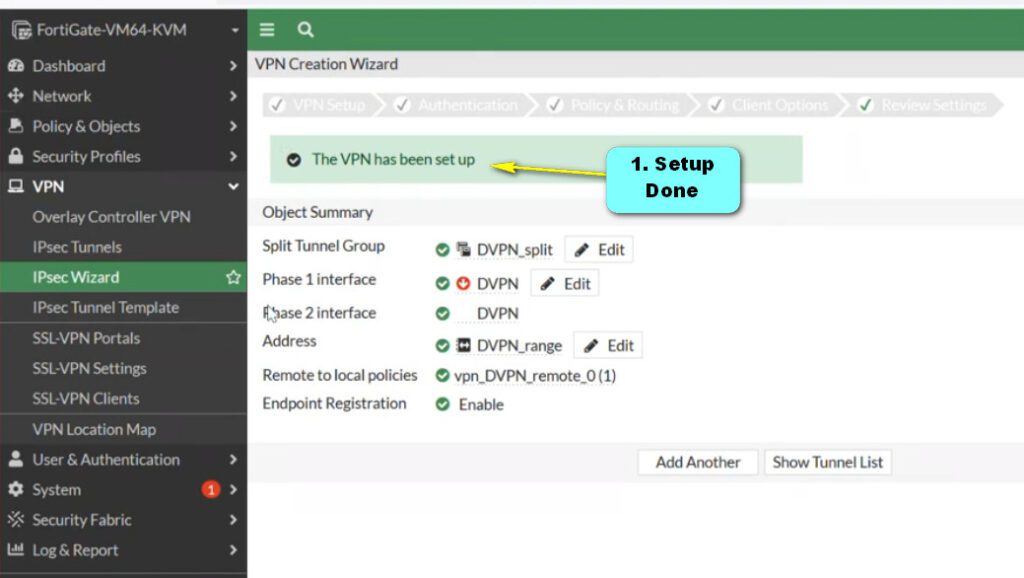Click VPN Creation Wizard title
Viewport: 1024px width, 578px height.
[327, 64]
